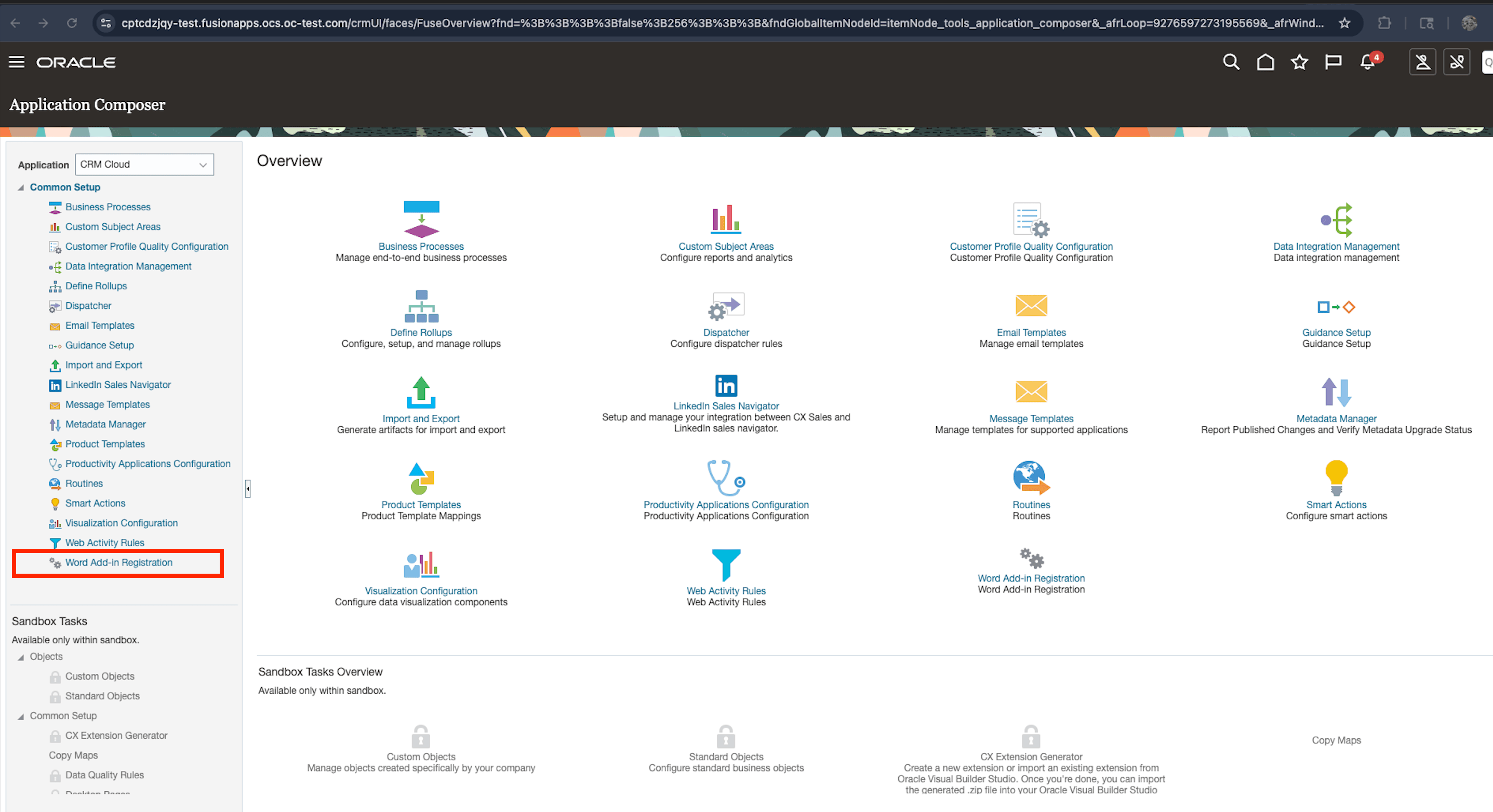
Task: Click the Smart Actions lightbulb icon
Action: pos(1336,478)
